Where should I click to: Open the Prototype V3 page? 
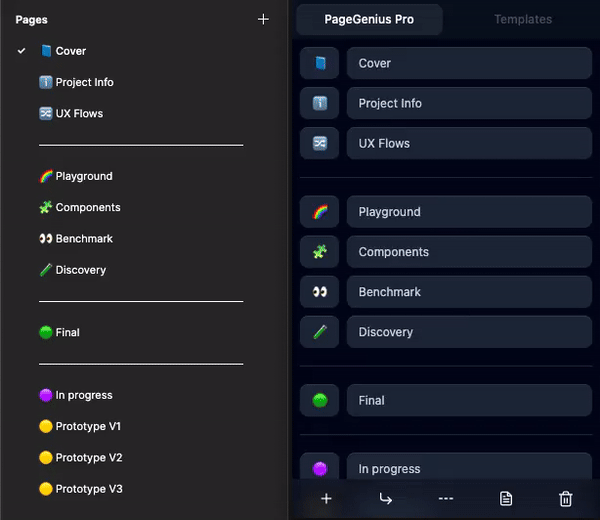coord(81,489)
